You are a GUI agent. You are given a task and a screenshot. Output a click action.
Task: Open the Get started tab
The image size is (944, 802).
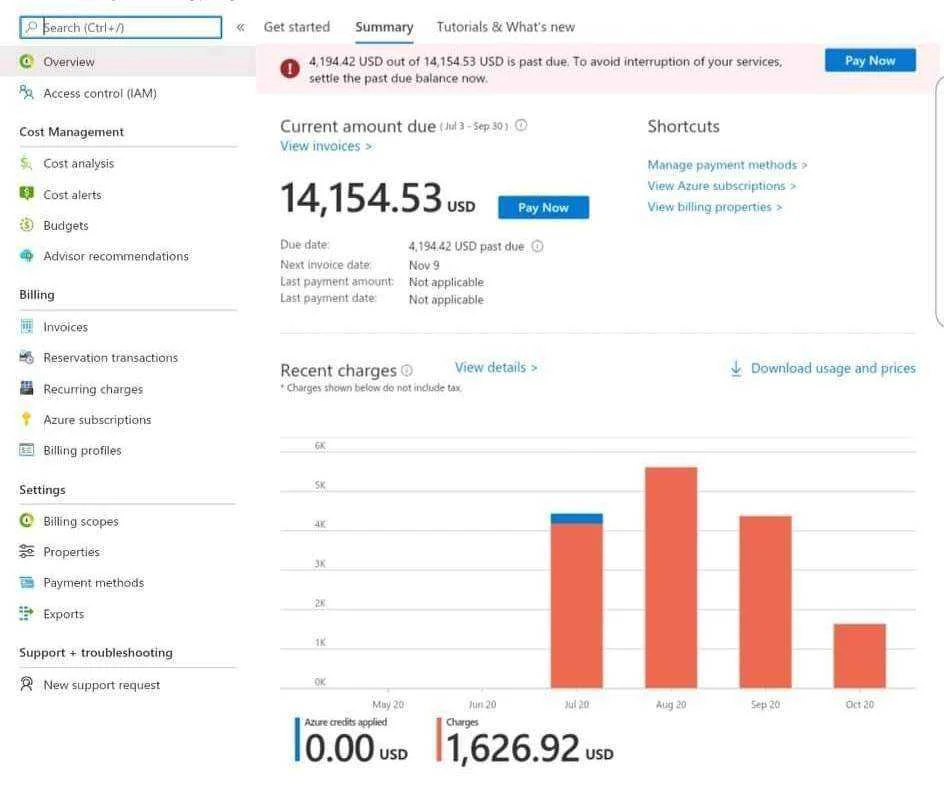point(297,27)
